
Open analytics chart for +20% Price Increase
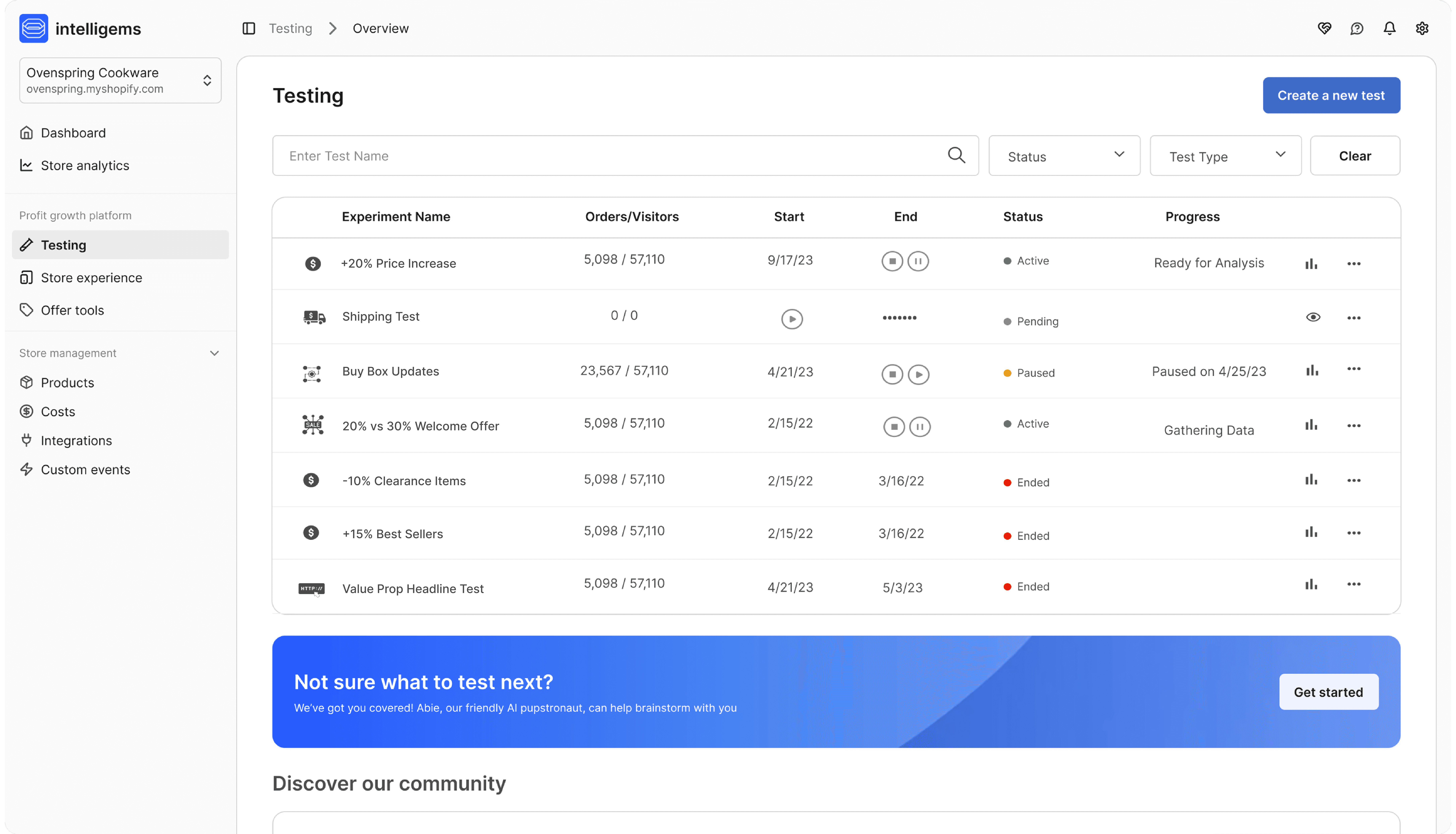tap(1311, 264)
